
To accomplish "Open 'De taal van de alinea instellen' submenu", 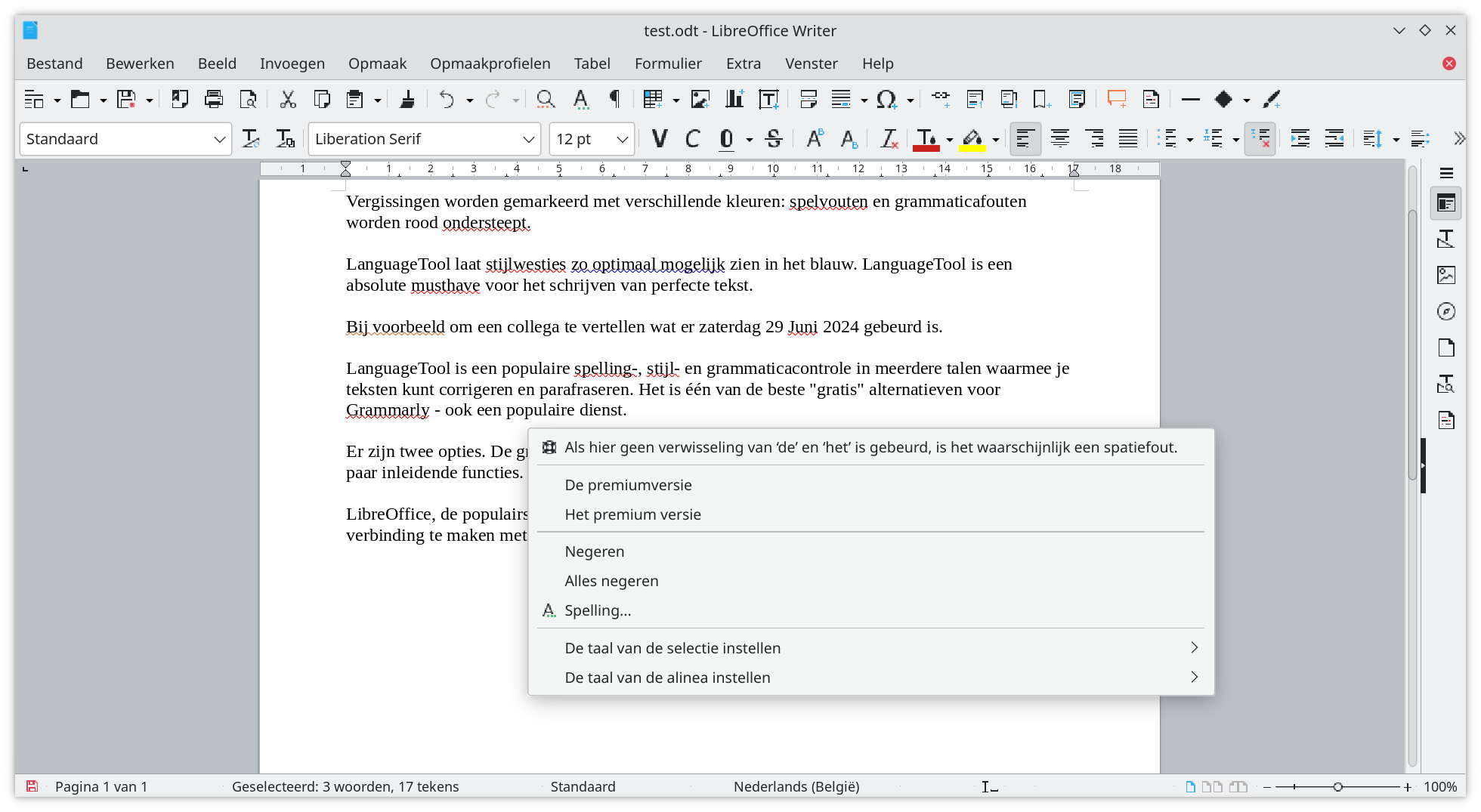I will [870, 678].
